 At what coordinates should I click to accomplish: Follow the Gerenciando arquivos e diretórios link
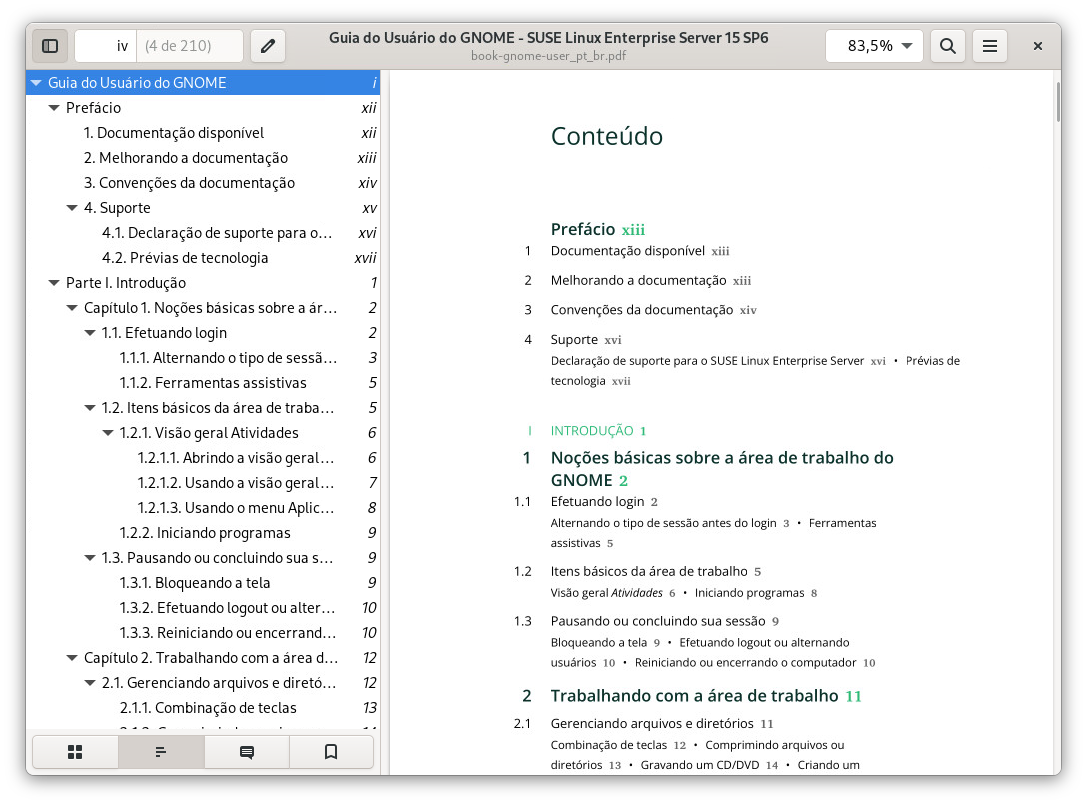(661, 724)
